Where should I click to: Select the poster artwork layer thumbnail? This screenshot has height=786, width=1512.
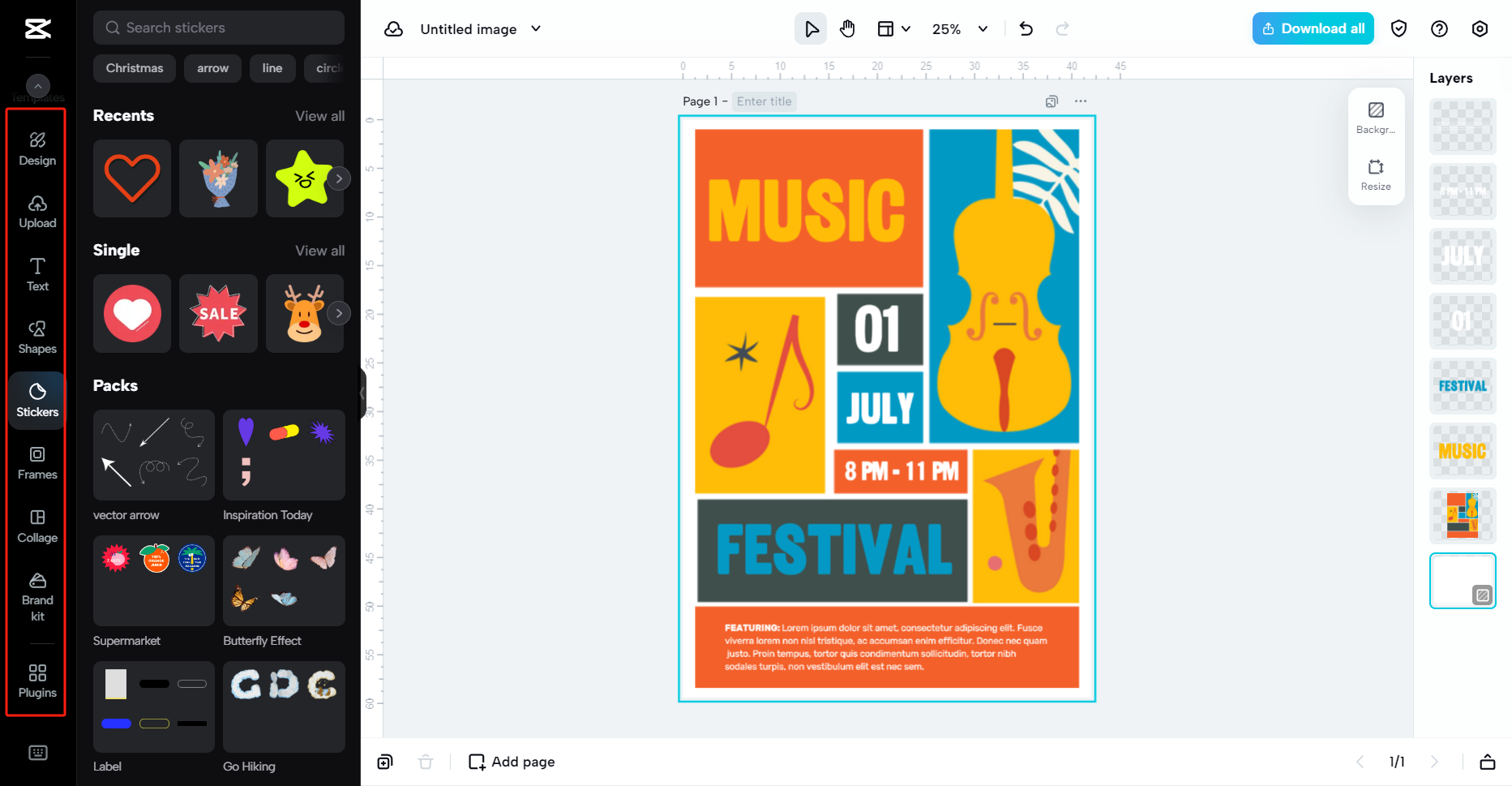(x=1463, y=516)
